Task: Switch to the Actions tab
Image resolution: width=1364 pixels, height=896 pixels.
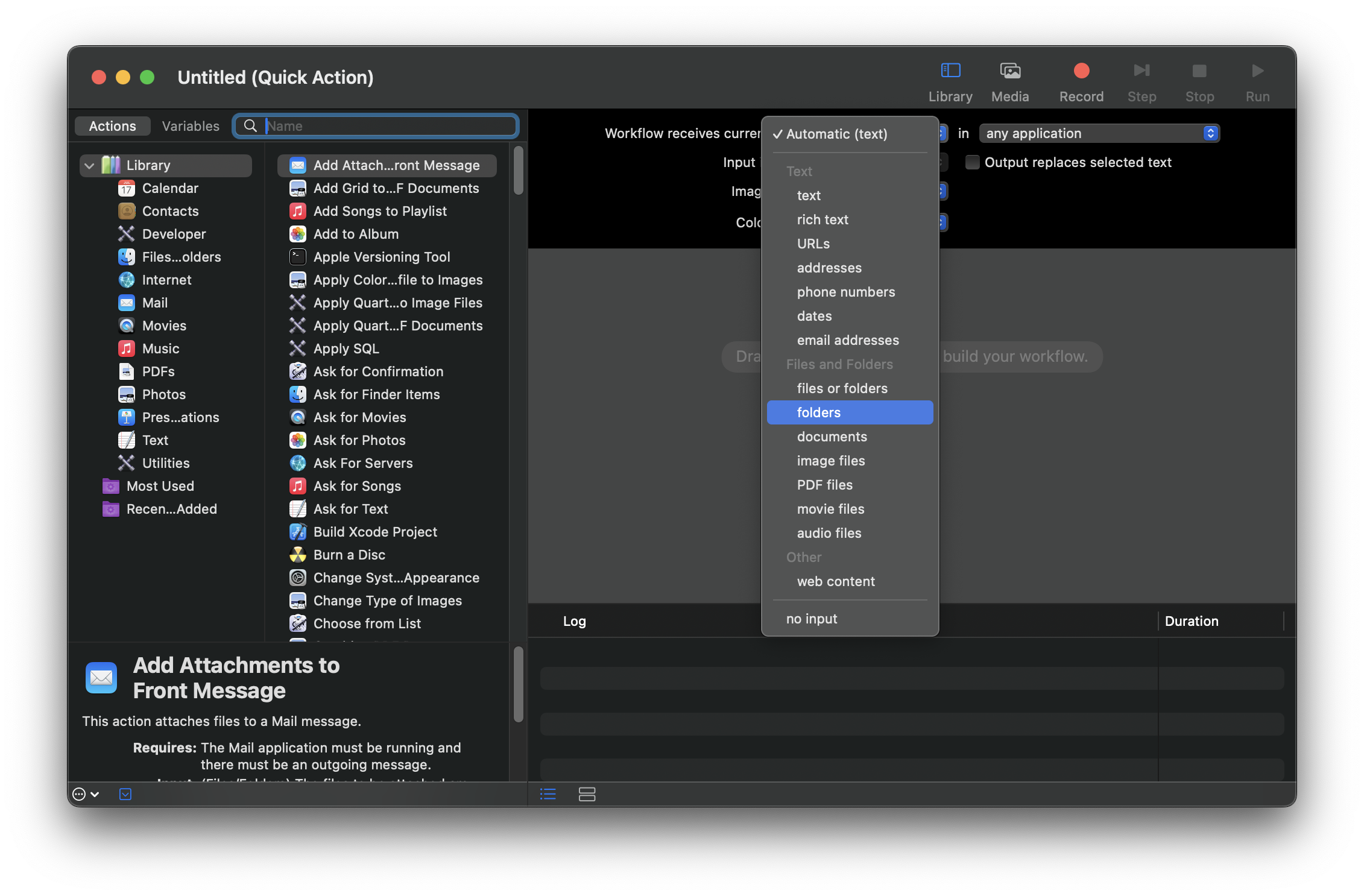Action: click(112, 126)
